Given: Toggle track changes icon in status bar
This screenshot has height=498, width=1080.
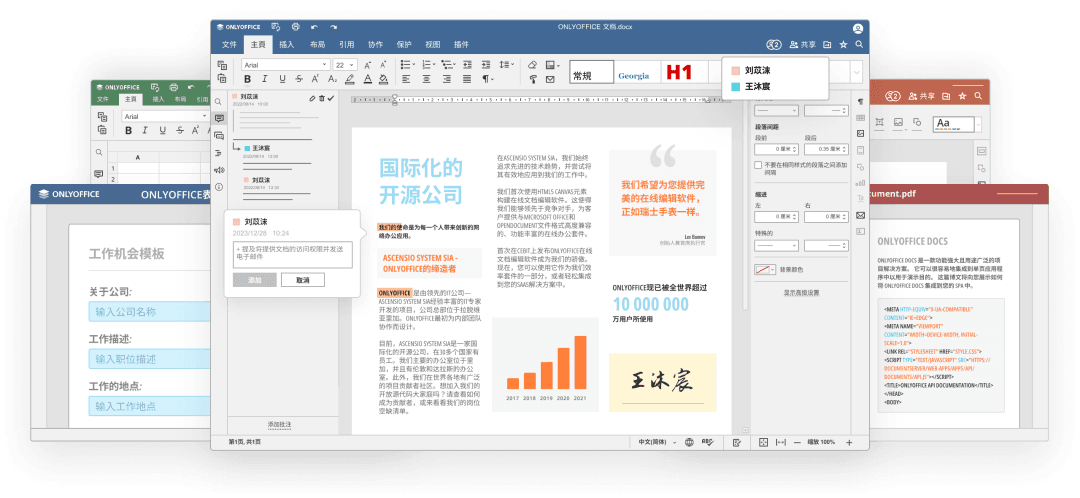Looking at the screenshot, I should (x=737, y=442).
